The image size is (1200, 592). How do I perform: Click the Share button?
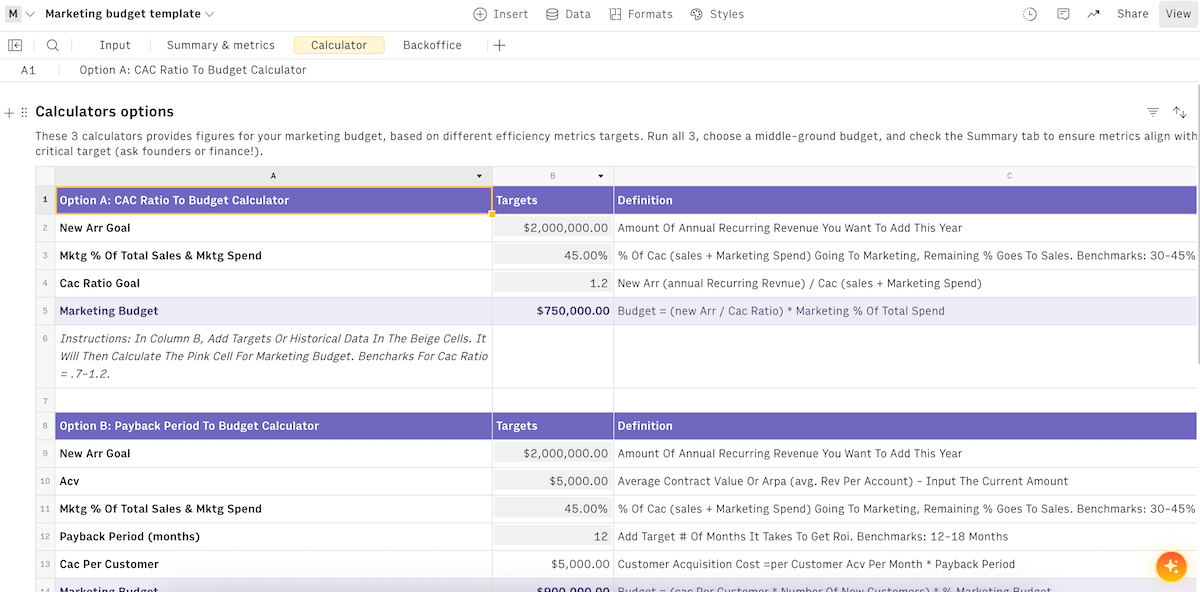pos(1132,13)
